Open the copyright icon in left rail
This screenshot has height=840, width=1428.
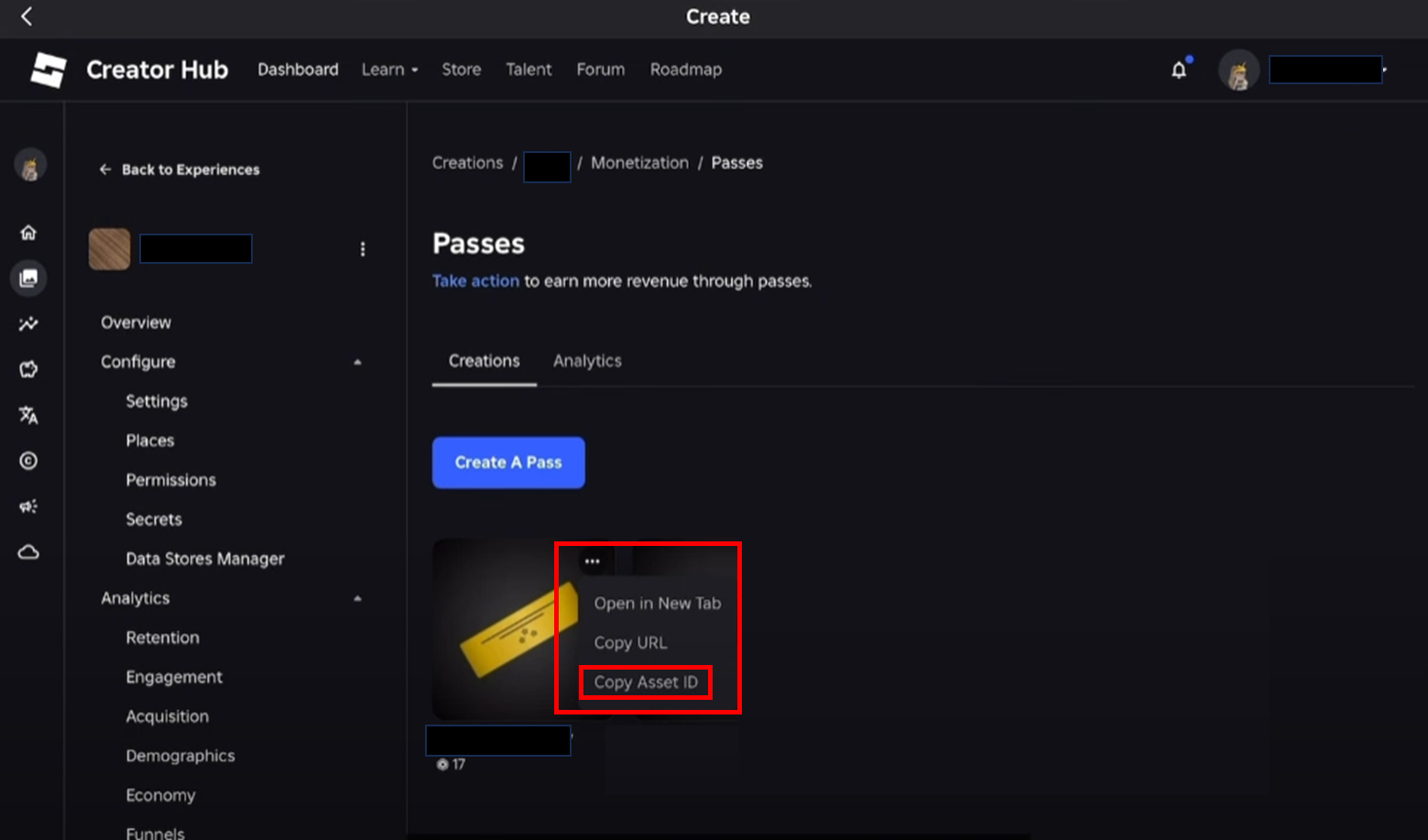[28, 461]
